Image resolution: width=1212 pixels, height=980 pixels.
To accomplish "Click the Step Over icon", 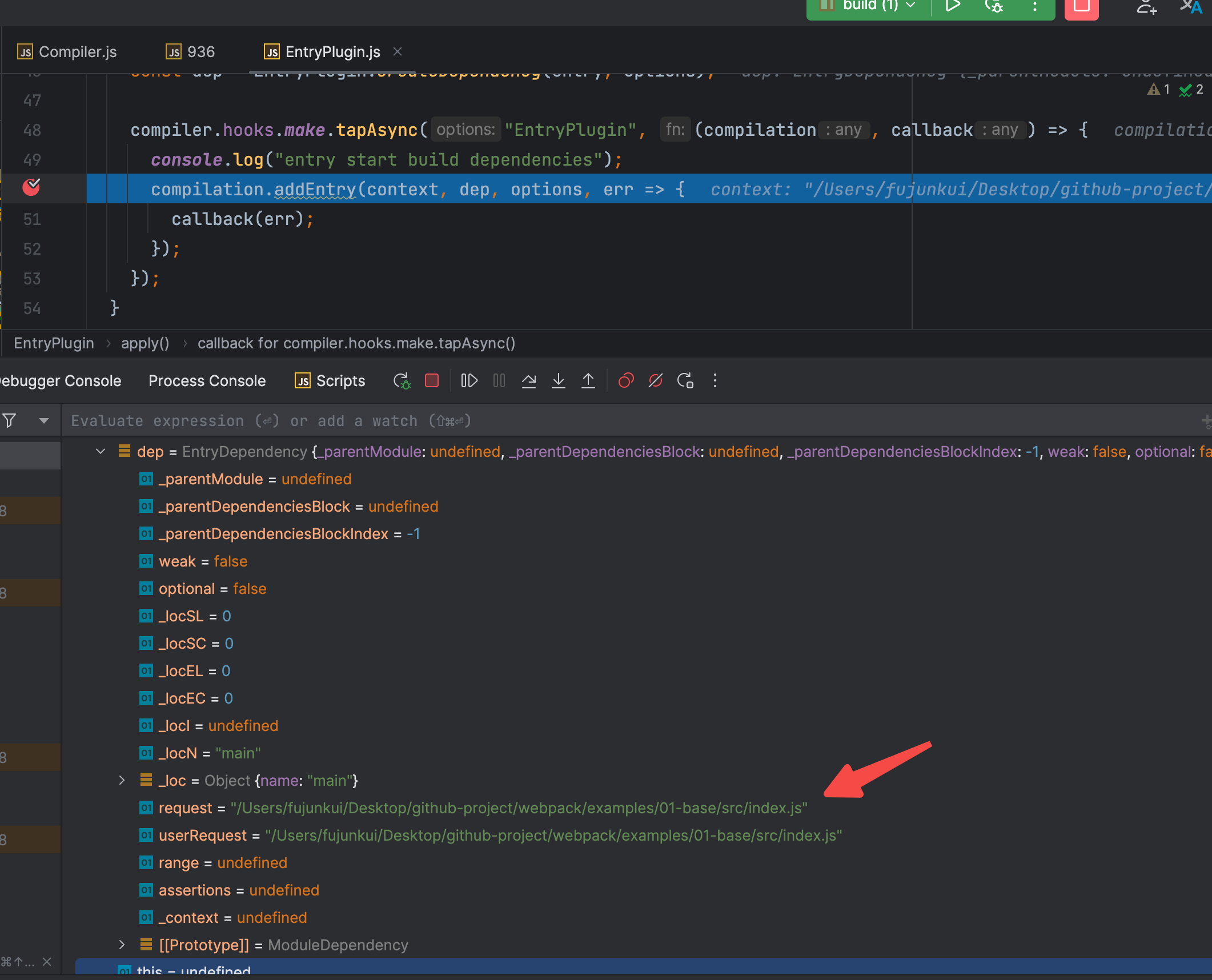I will (x=529, y=381).
